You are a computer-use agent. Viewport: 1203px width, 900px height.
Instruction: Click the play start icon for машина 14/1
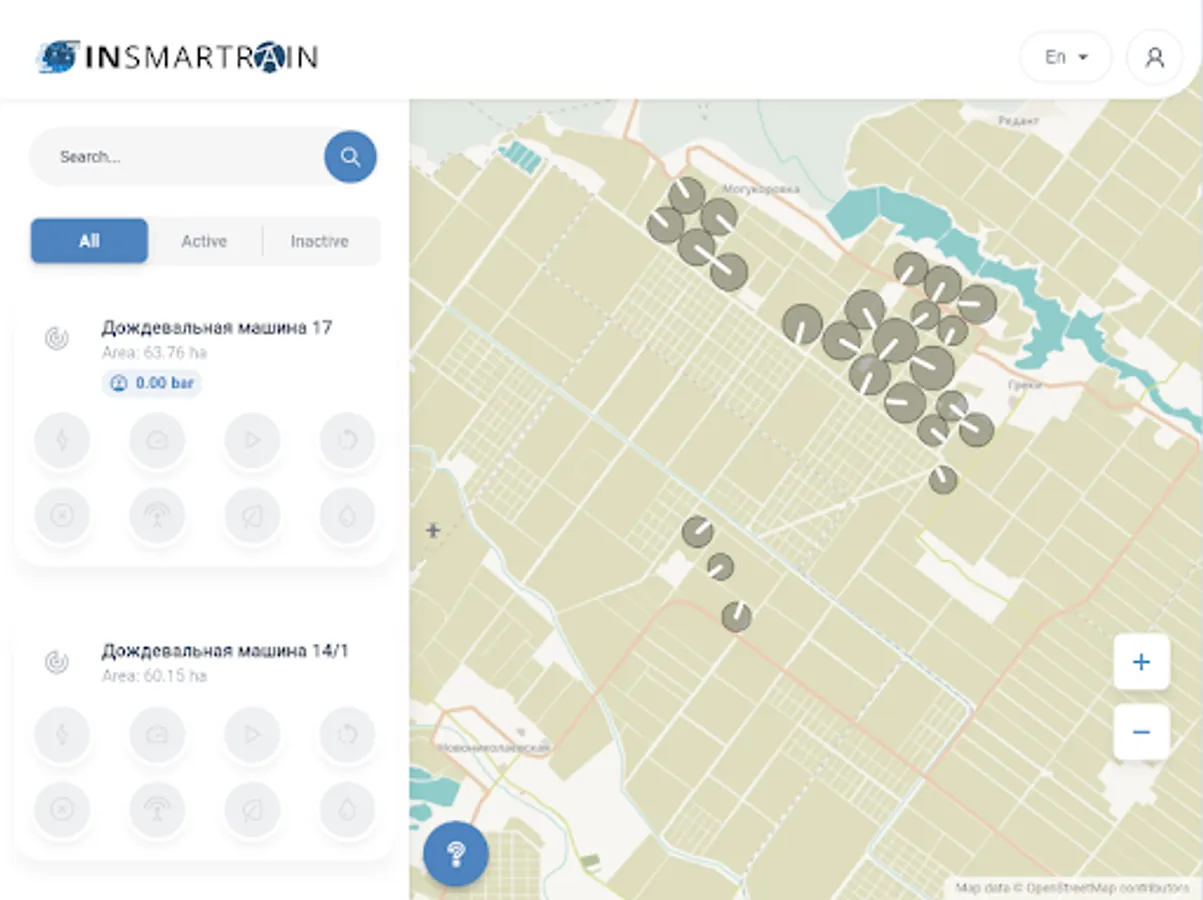click(x=252, y=735)
